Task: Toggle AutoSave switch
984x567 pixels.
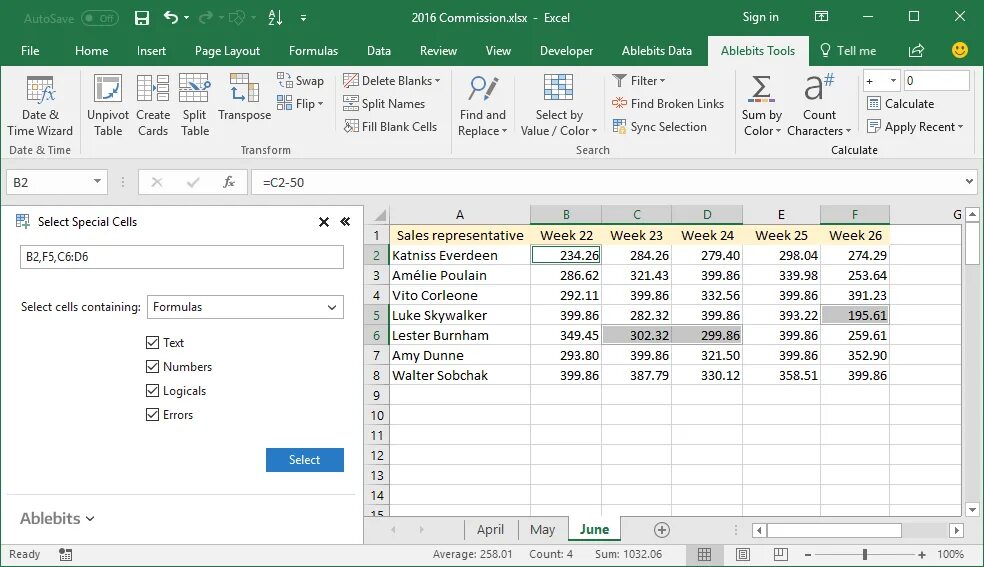Action: [100, 18]
